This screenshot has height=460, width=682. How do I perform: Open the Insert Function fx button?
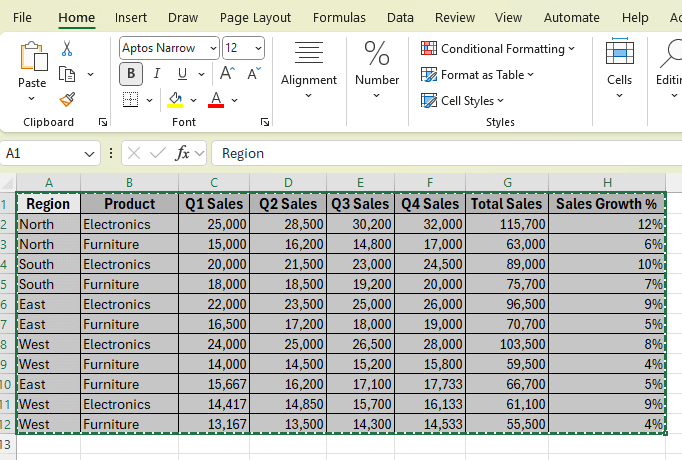tap(182, 153)
